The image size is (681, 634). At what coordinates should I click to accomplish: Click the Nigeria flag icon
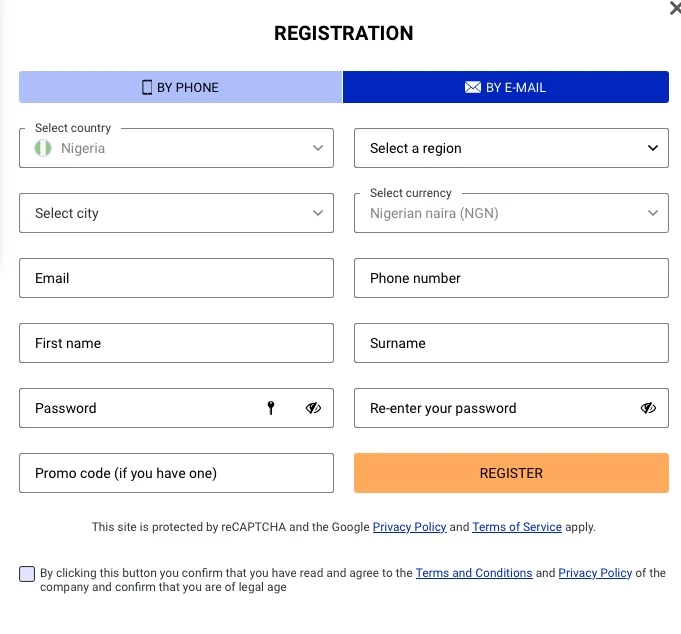43,148
